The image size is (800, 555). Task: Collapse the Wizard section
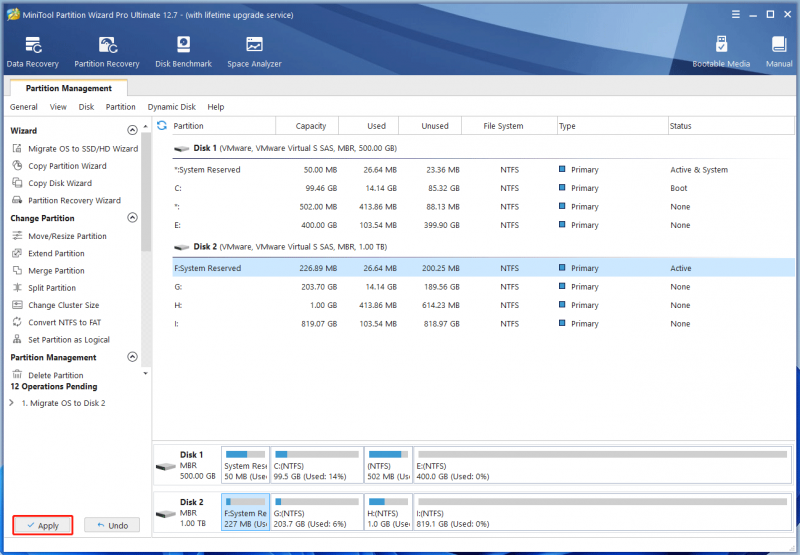132,130
